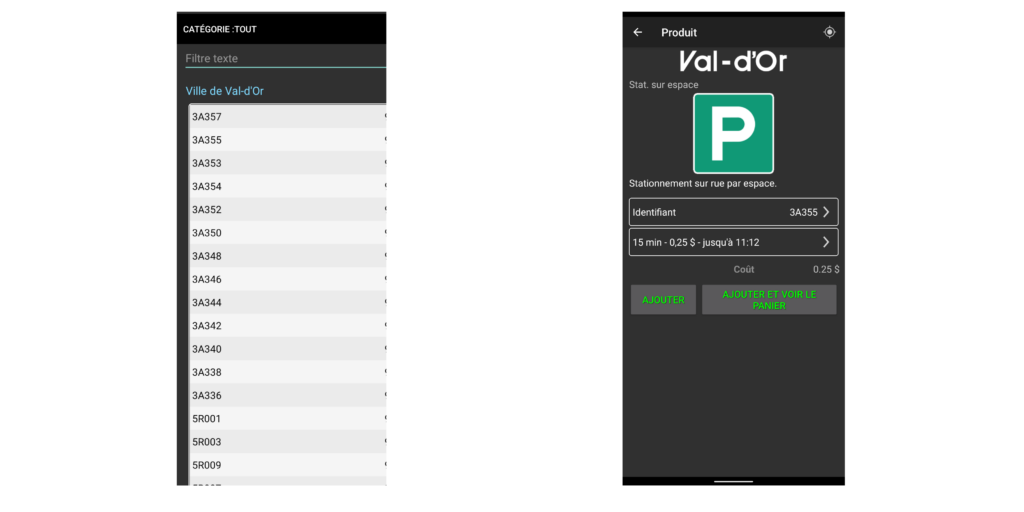This screenshot has width=1024, height=512.
Task: Tap the green P parking sign image
Action: (733, 133)
